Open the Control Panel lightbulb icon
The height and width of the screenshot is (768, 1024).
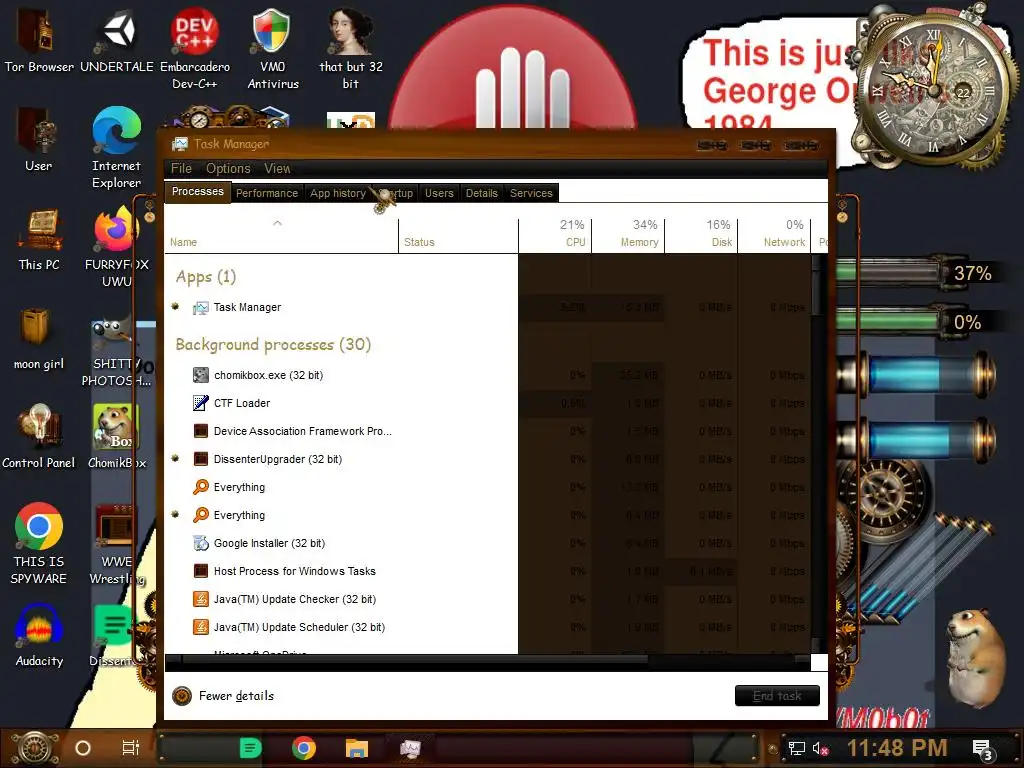click(39, 436)
